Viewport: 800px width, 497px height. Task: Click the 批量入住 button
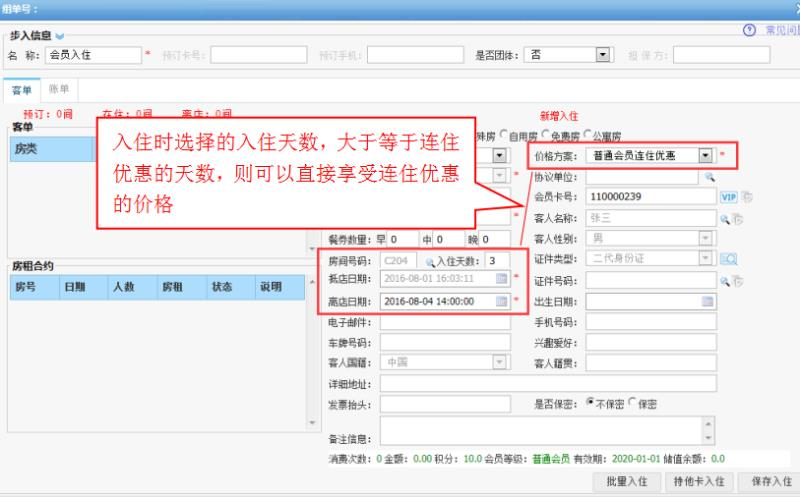(x=627, y=481)
